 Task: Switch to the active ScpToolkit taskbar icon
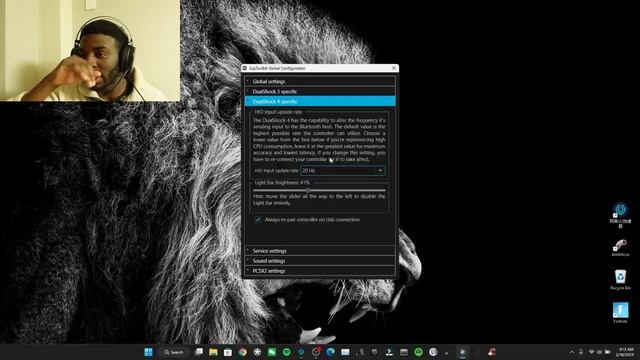tap(462, 352)
